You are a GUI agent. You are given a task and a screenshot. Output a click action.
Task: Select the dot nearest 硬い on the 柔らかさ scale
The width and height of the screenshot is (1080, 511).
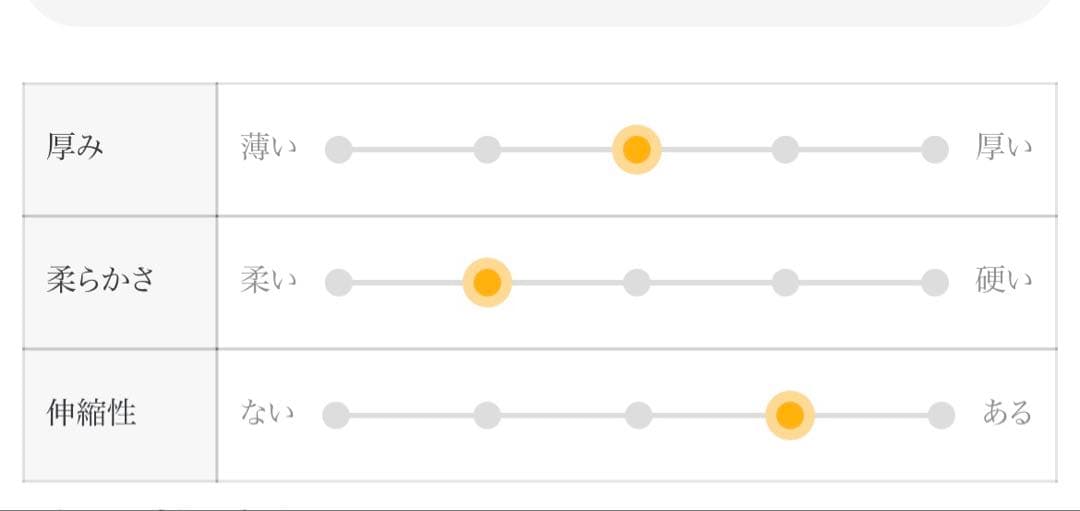[934, 283]
